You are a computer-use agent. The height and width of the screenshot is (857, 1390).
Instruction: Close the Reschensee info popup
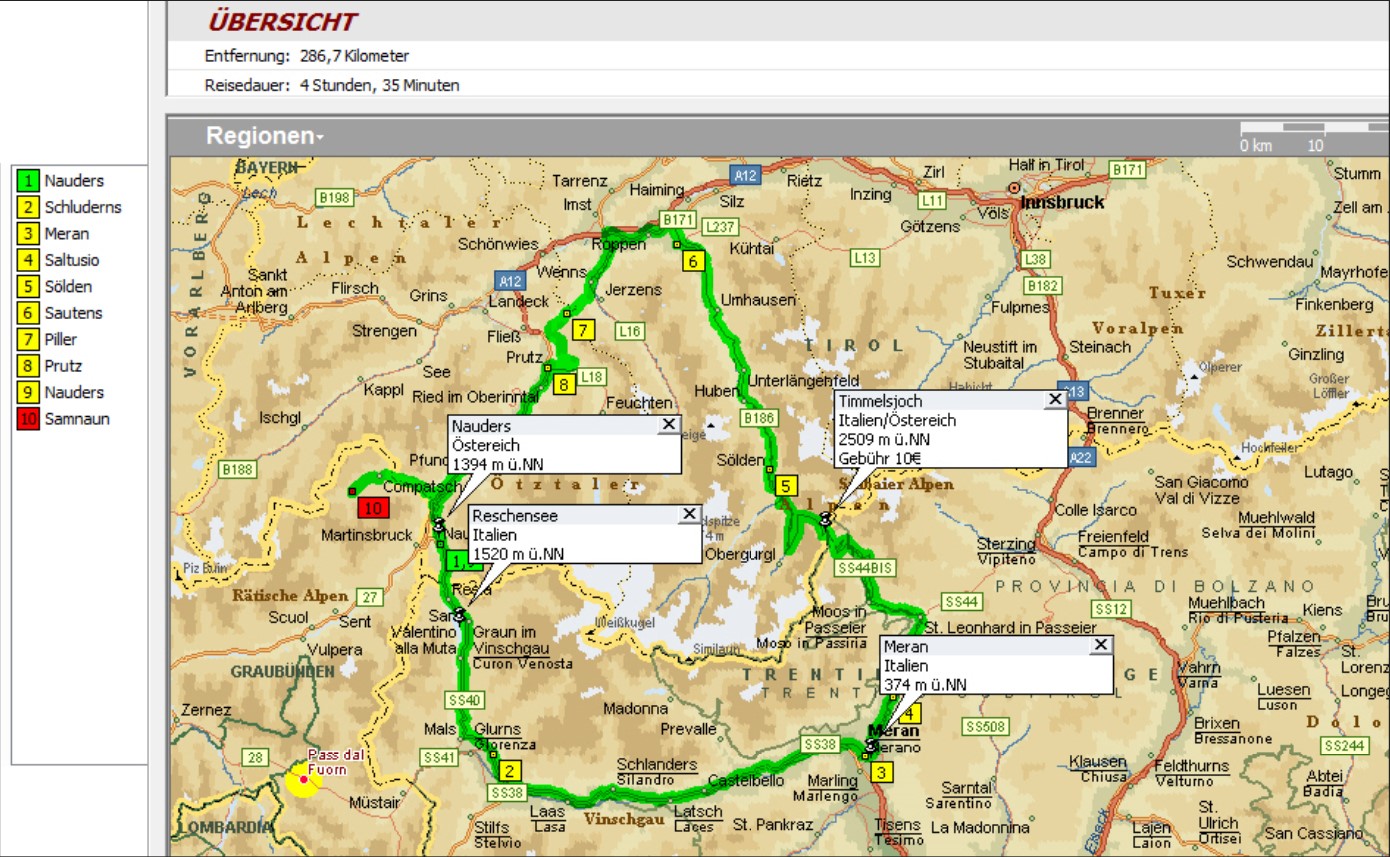point(688,514)
